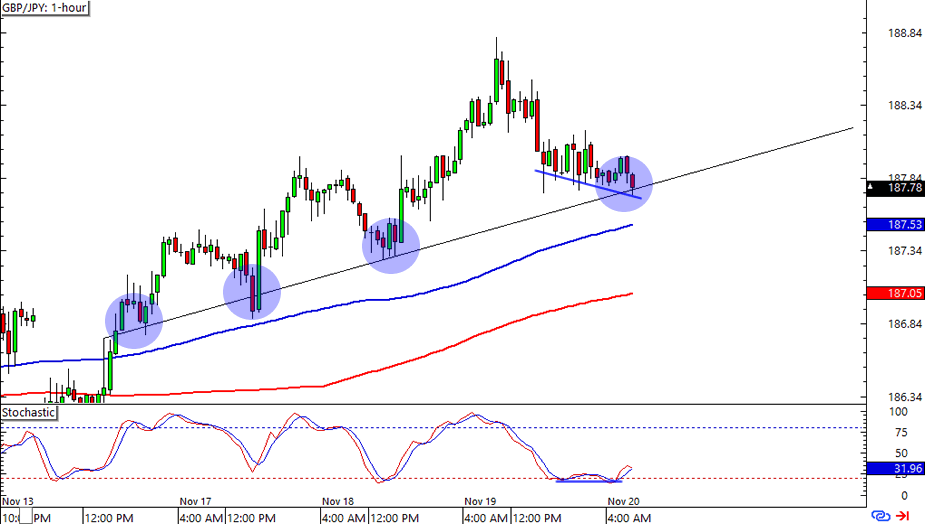The height and width of the screenshot is (525, 925).
Task: Click the Nov 17 date label
Action: click(195, 501)
